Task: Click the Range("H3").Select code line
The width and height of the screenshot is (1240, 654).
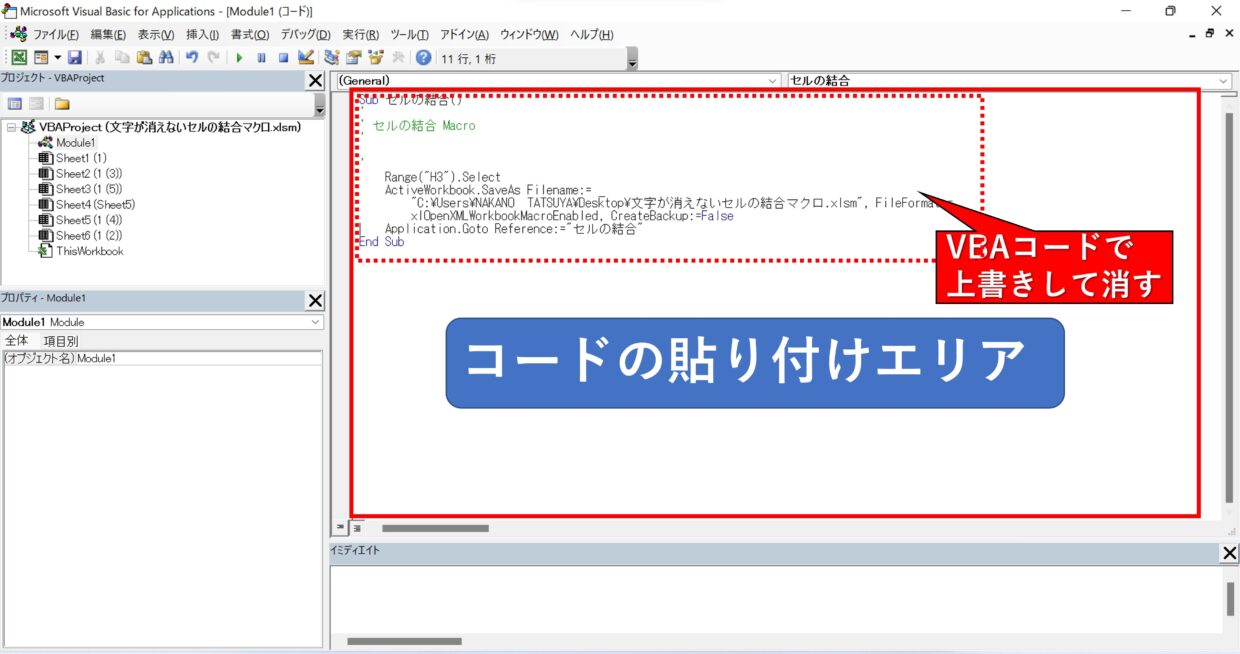Action: (443, 177)
